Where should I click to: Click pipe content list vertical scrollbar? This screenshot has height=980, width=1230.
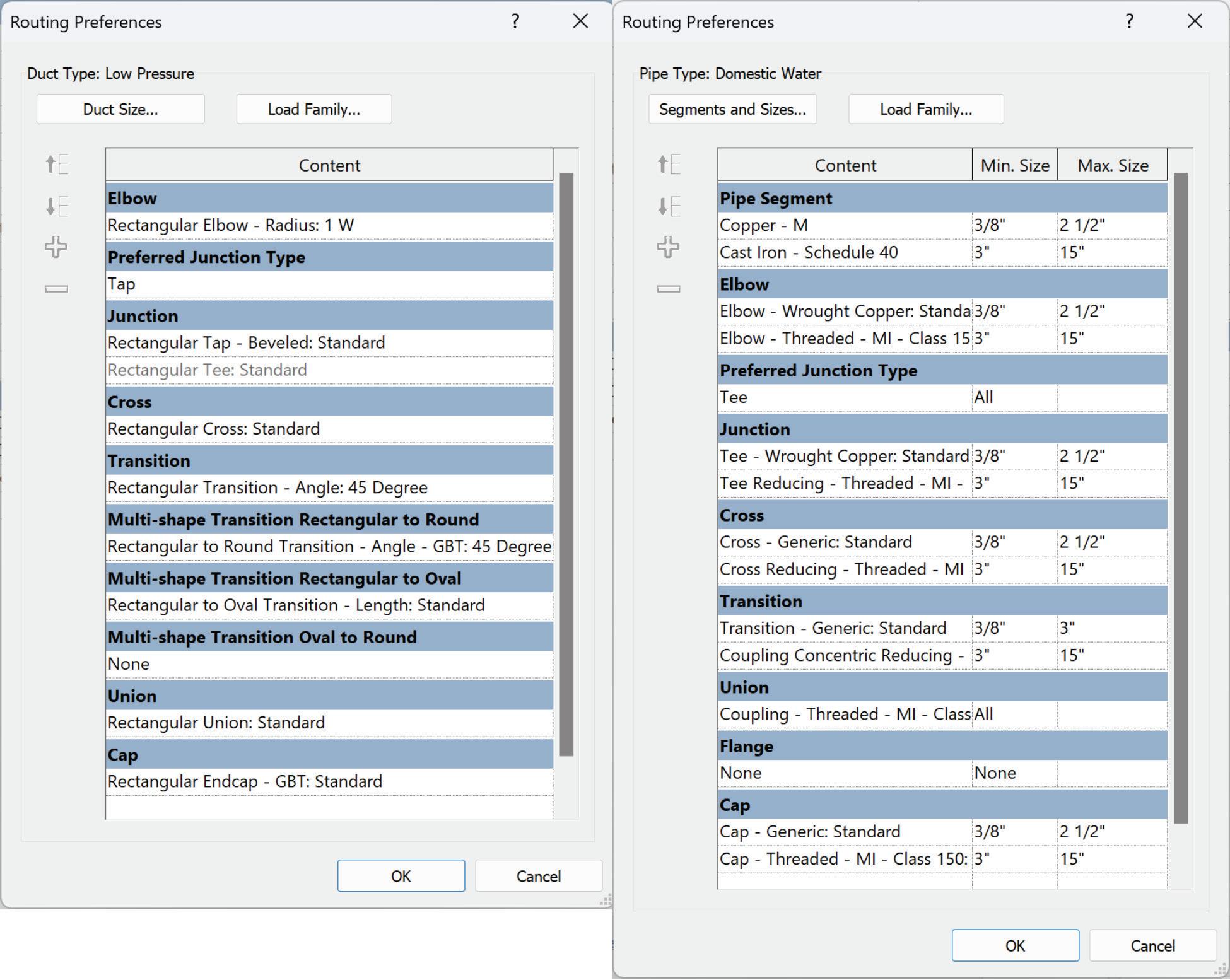coord(1181,498)
